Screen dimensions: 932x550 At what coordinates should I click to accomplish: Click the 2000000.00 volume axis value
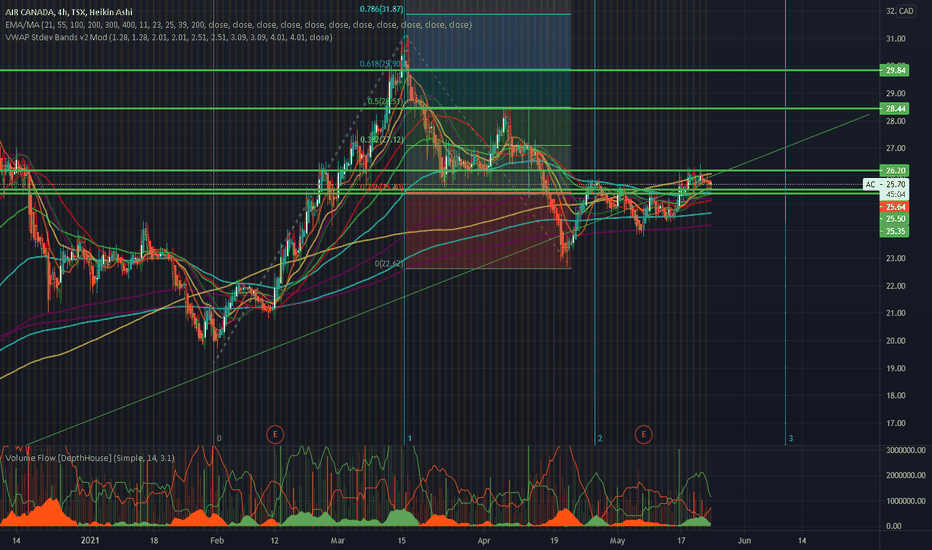tap(905, 475)
